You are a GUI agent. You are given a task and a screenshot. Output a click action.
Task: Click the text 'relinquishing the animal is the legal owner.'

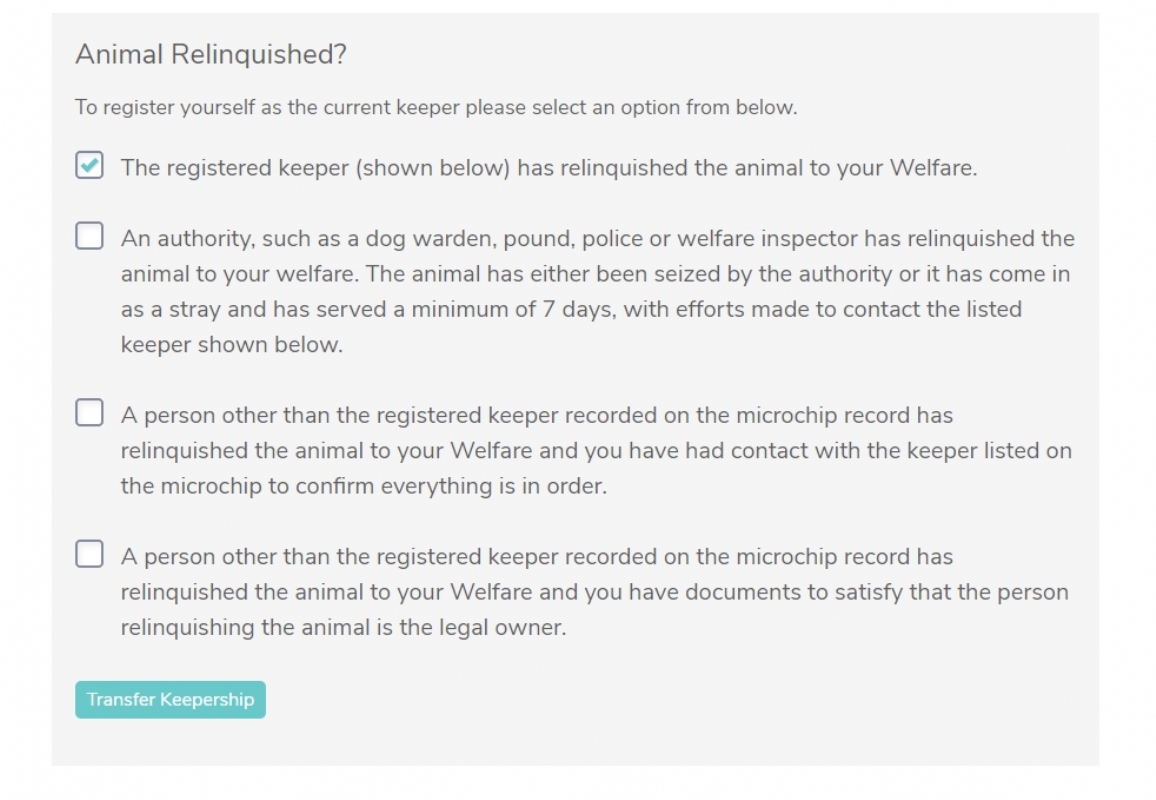[343, 628]
